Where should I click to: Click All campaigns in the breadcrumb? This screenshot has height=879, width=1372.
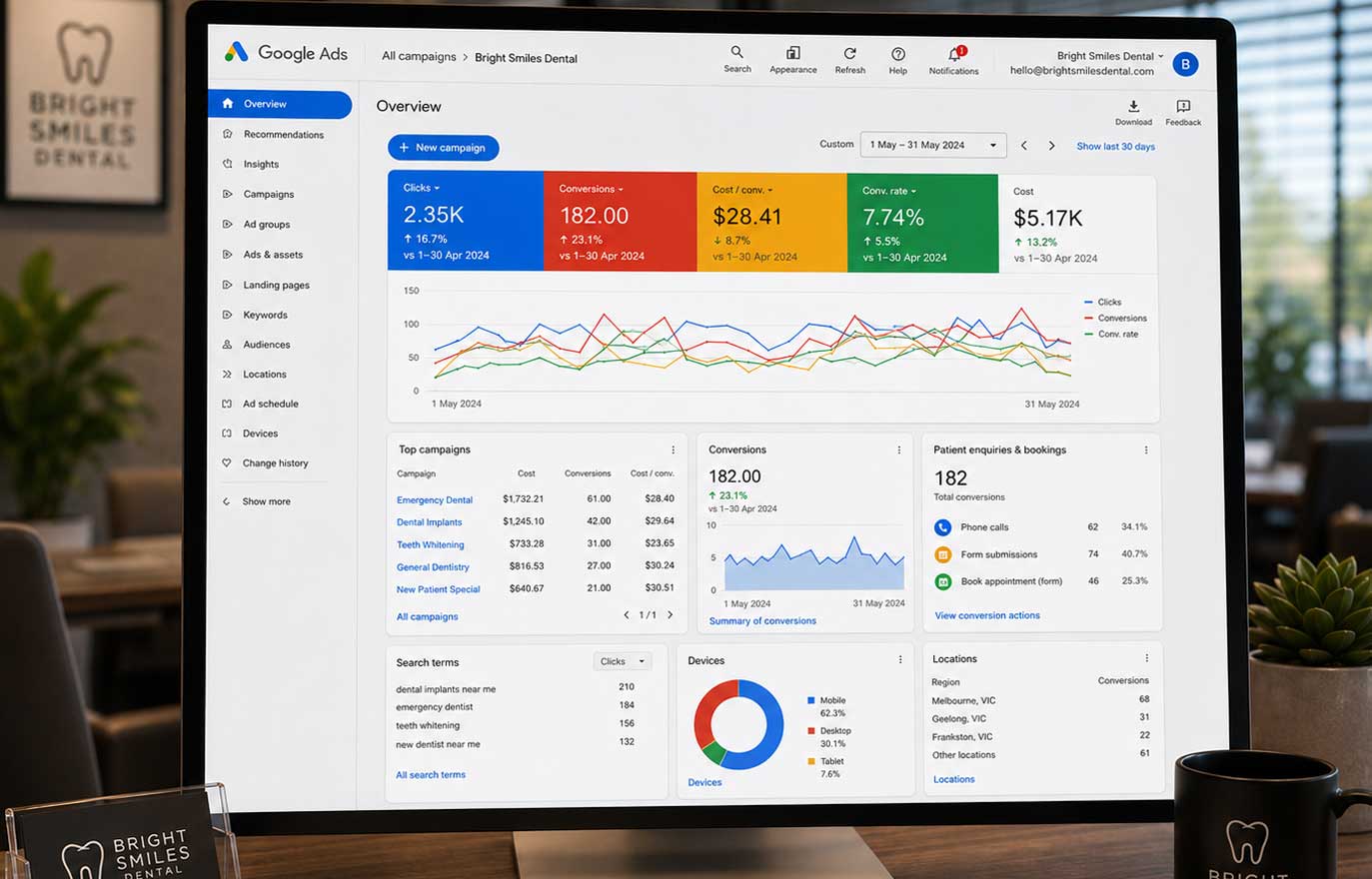click(x=419, y=57)
